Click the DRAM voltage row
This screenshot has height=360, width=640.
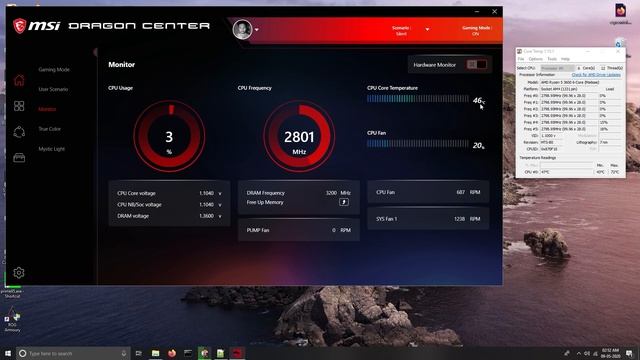(169, 216)
